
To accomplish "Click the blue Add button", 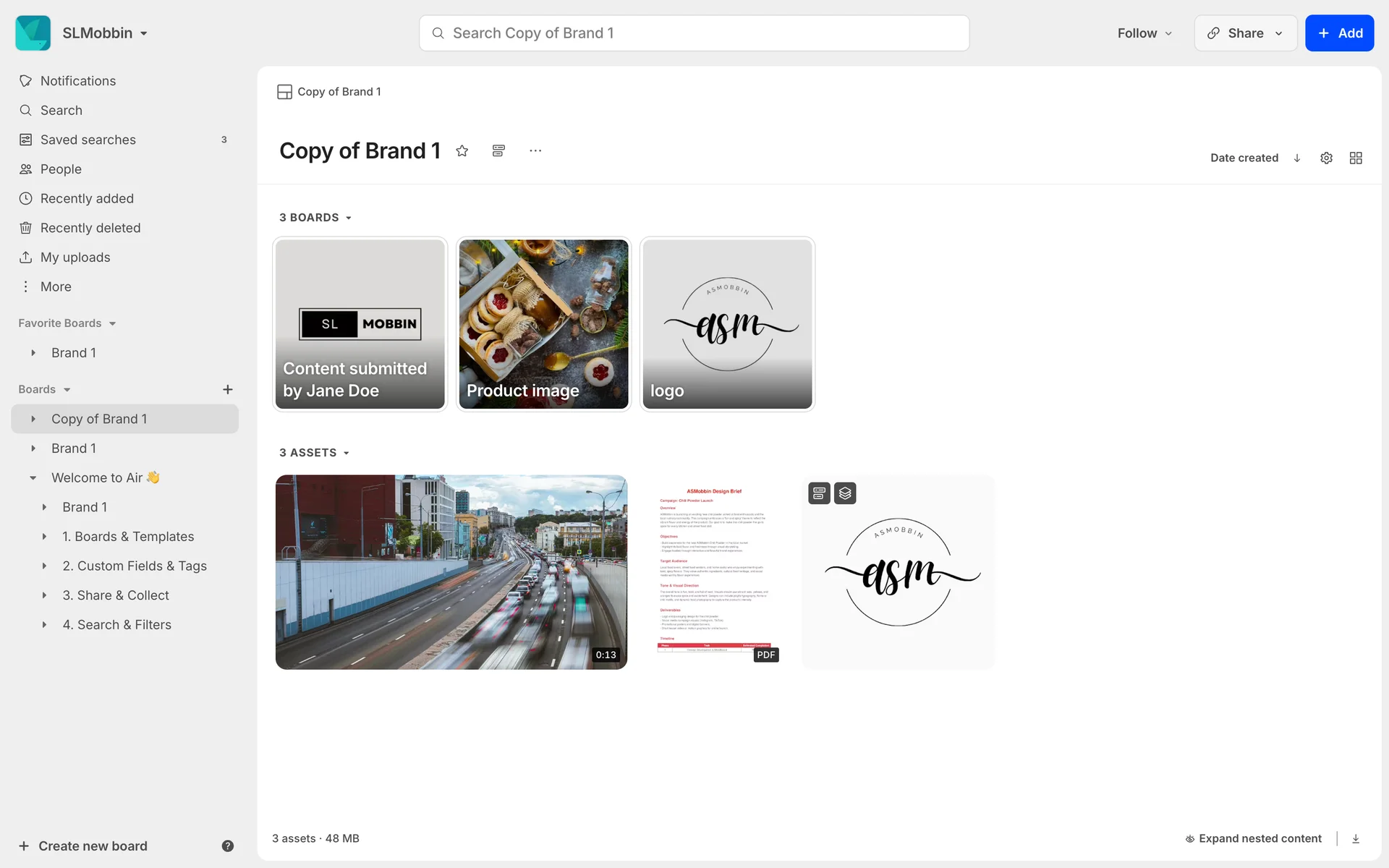I will 1339,33.
